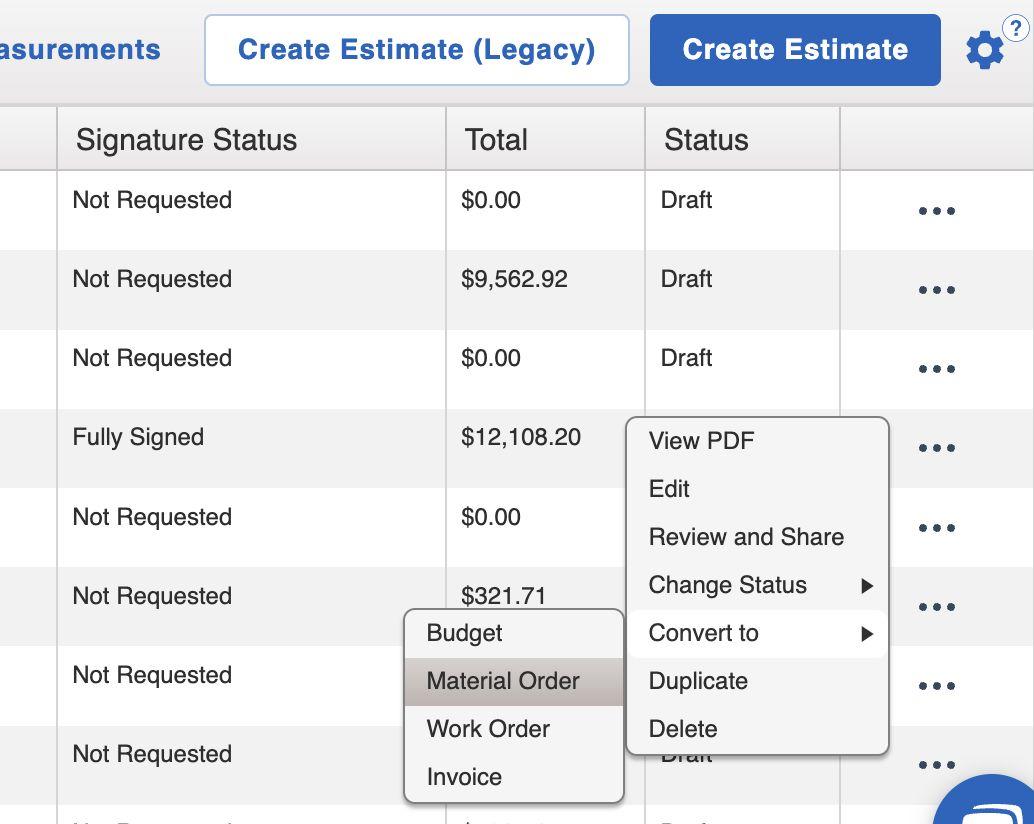
Task: Click Review and Share option
Action: (x=746, y=537)
